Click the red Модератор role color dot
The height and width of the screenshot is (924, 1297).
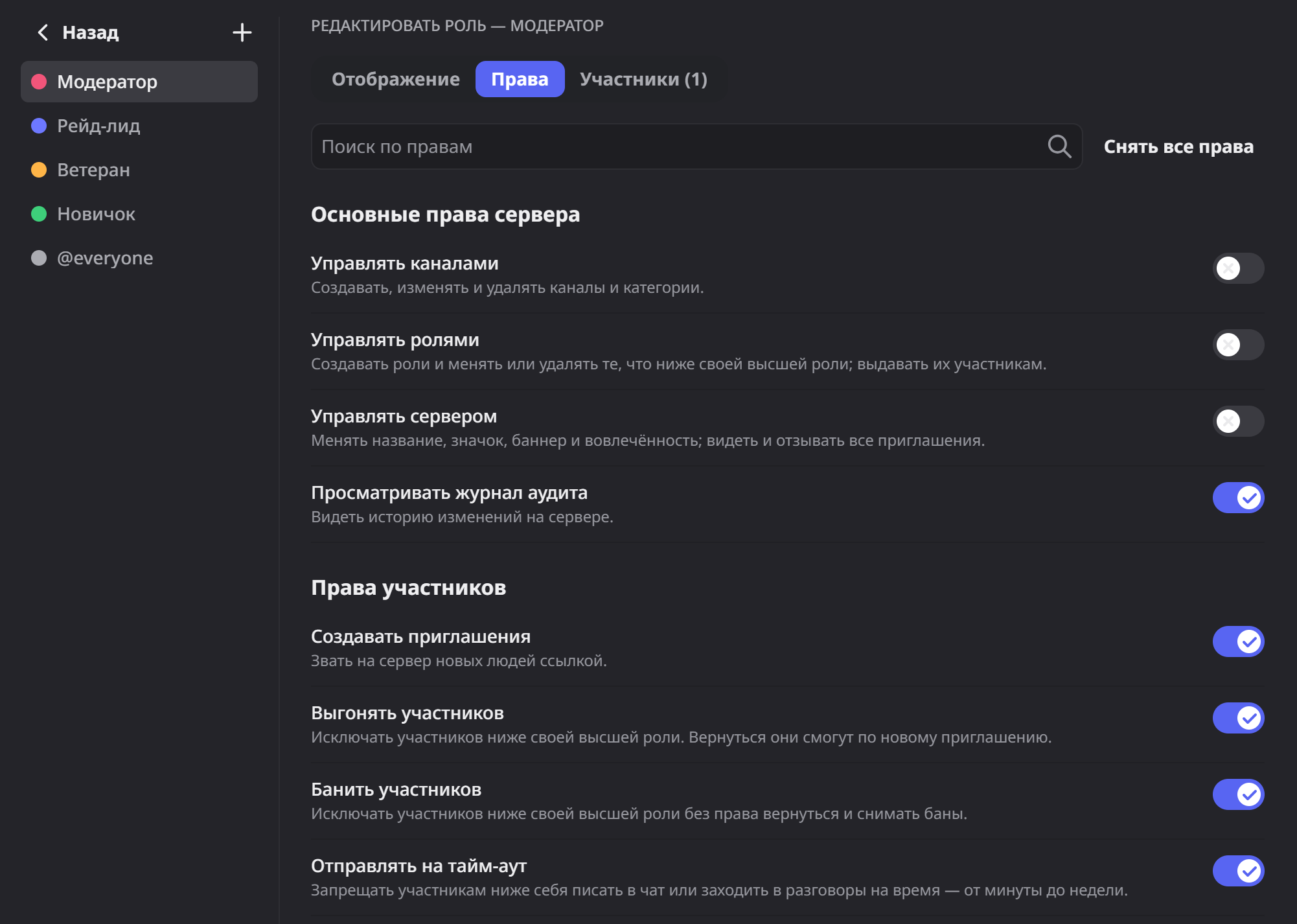[39, 82]
